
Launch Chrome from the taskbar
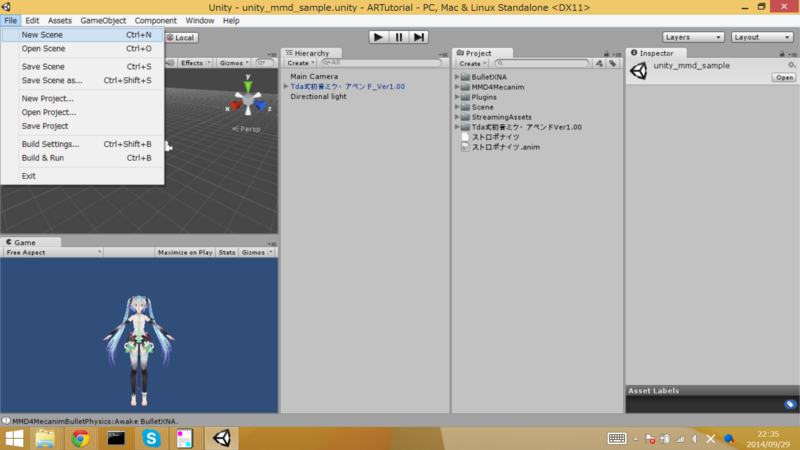tap(80, 438)
